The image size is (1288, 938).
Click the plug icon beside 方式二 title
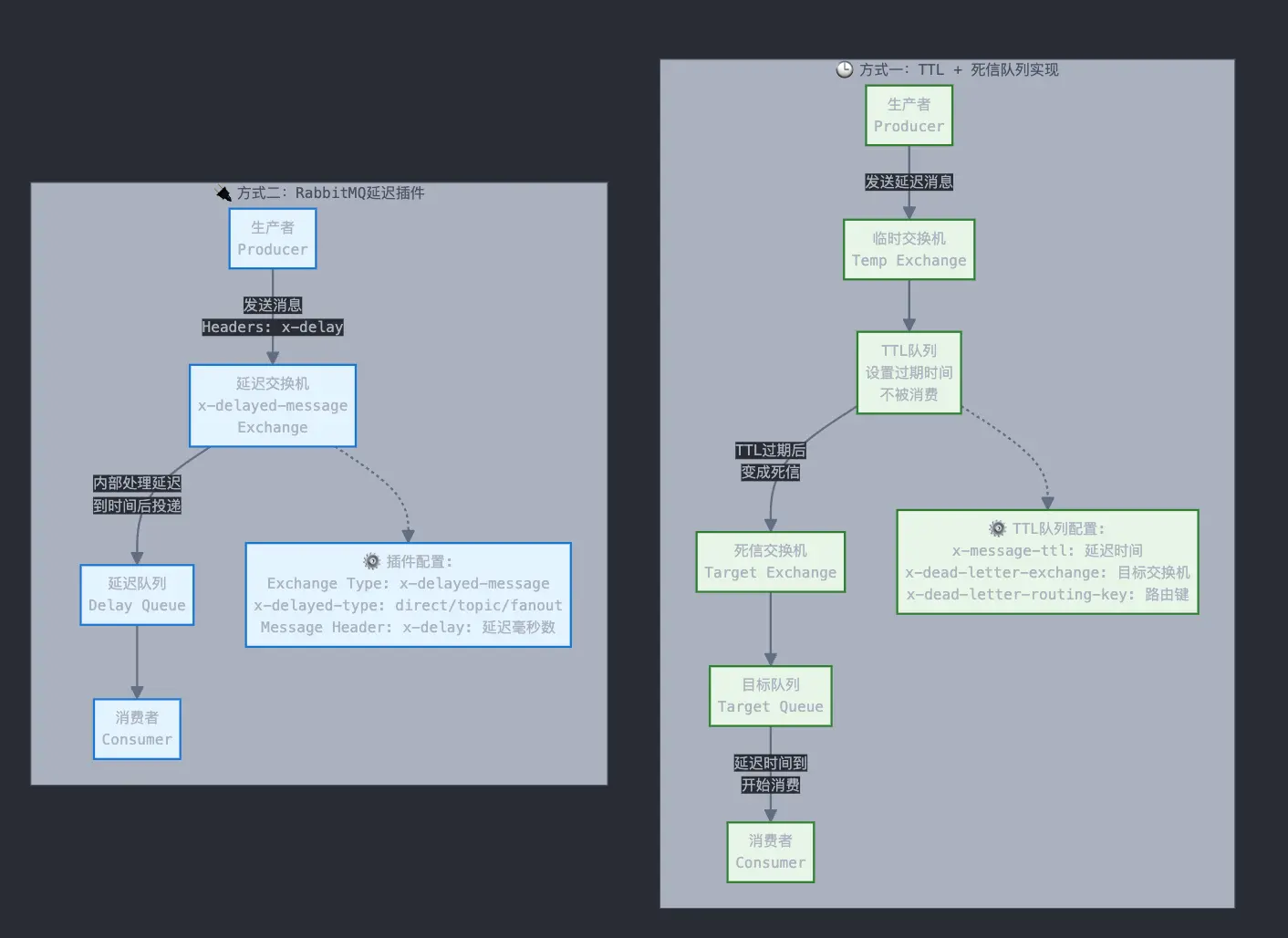tap(223, 193)
